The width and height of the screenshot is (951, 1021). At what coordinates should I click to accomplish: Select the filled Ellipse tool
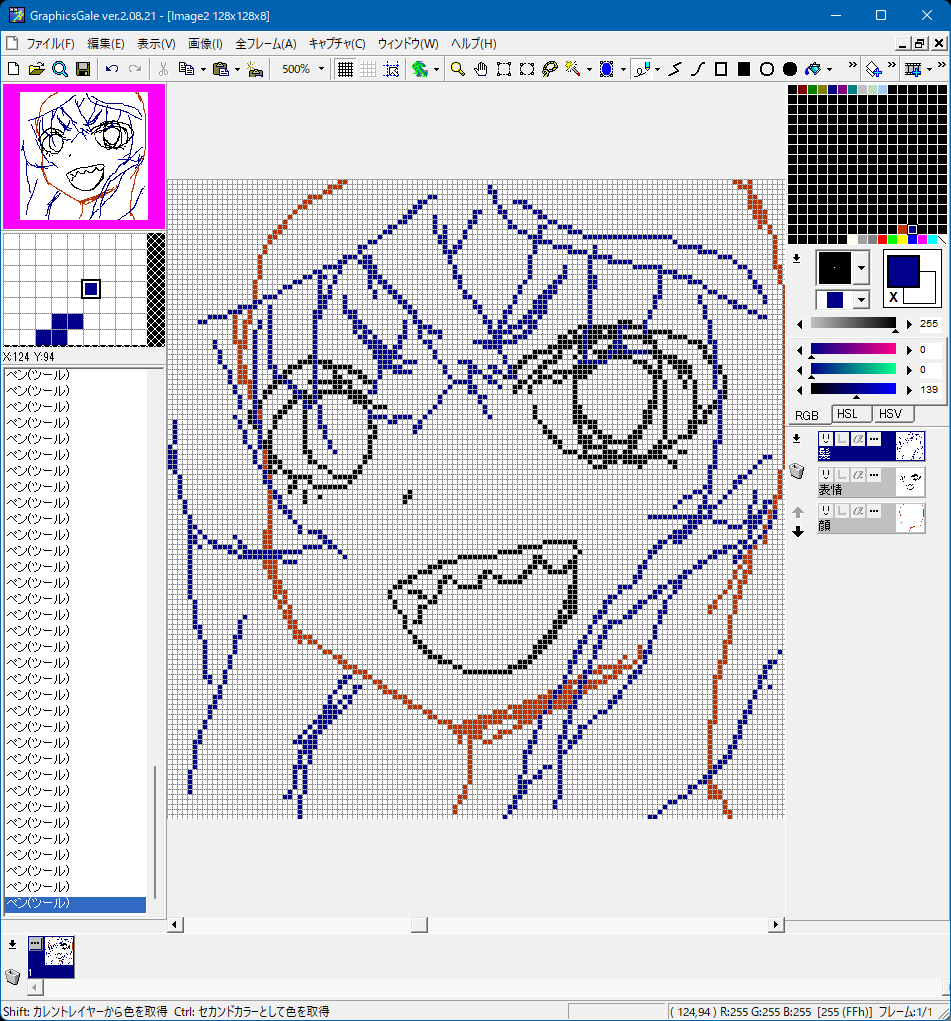point(790,69)
